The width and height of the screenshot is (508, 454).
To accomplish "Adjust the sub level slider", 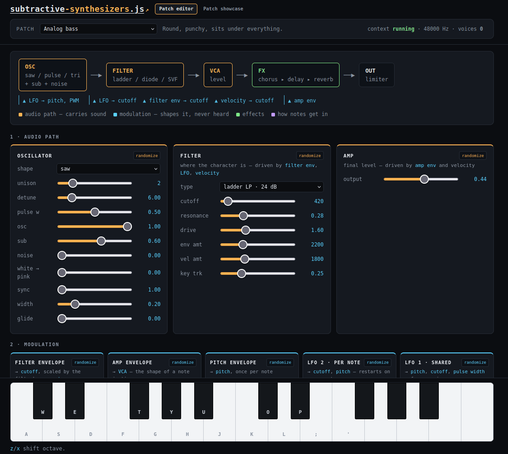I will tap(95, 241).
